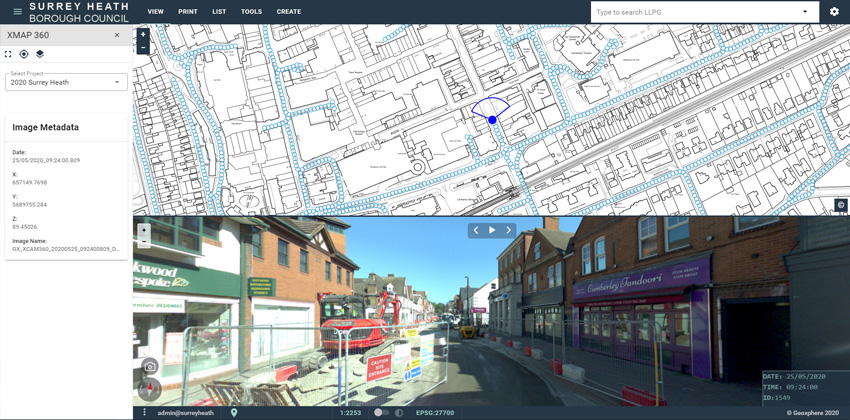Toggle the status bar switch
The width and height of the screenshot is (850, 420).
point(382,413)
